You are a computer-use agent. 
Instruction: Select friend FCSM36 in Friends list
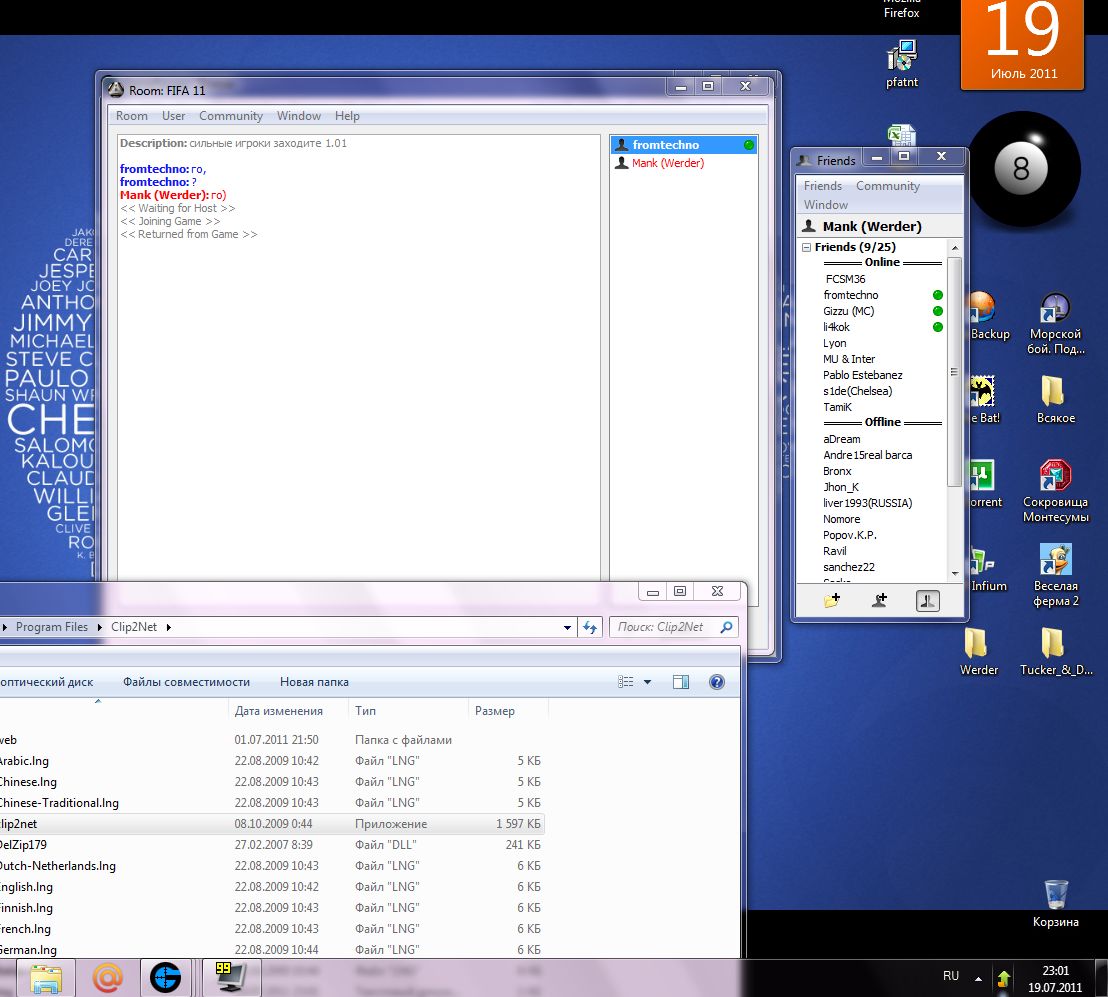coord(845,279)
